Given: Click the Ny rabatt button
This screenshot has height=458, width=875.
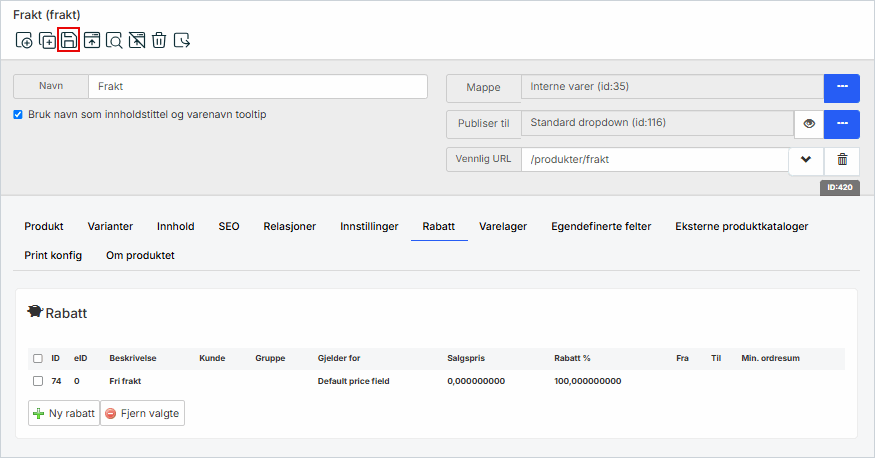Looking at the screenshot, I should (x=64, y=413).
